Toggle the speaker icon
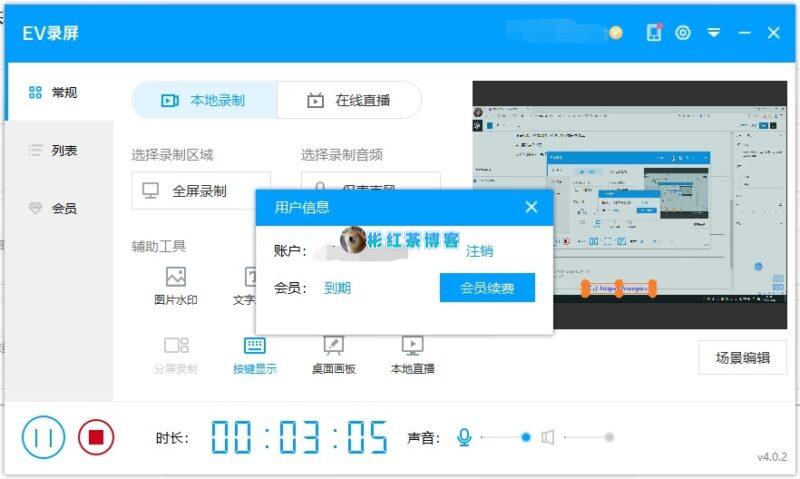Image resolution: width=800 pixels, height=479 pixels. click(x=547, y=437)
